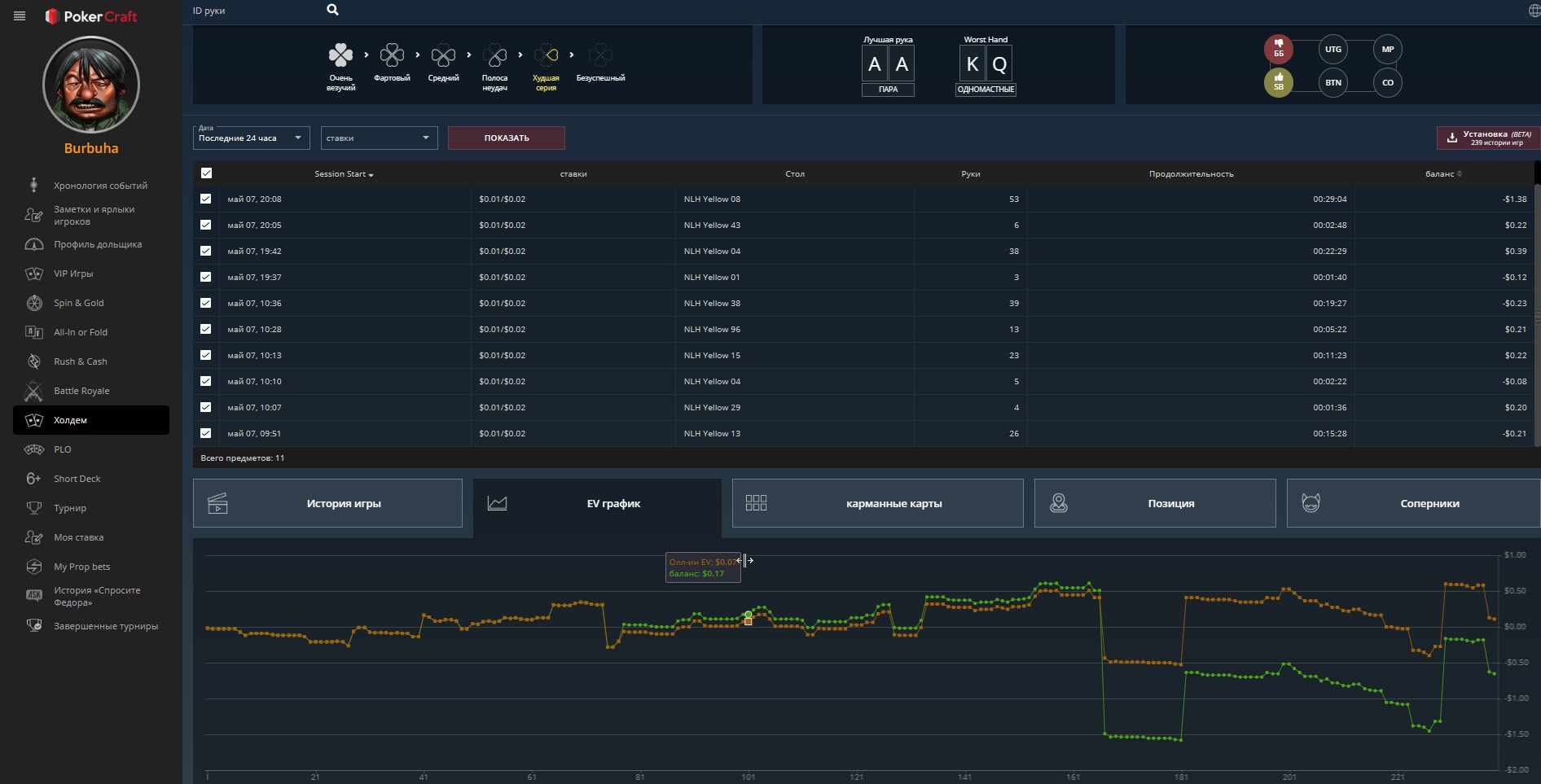Select the 'Очень везучий' clover icon

click(x=340, y=55)
